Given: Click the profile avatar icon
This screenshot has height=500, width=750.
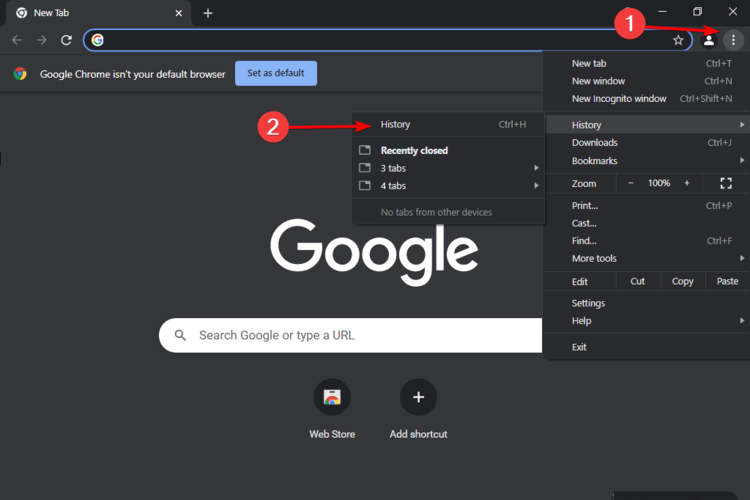Looking at the screenshot, I should [708, 41].
